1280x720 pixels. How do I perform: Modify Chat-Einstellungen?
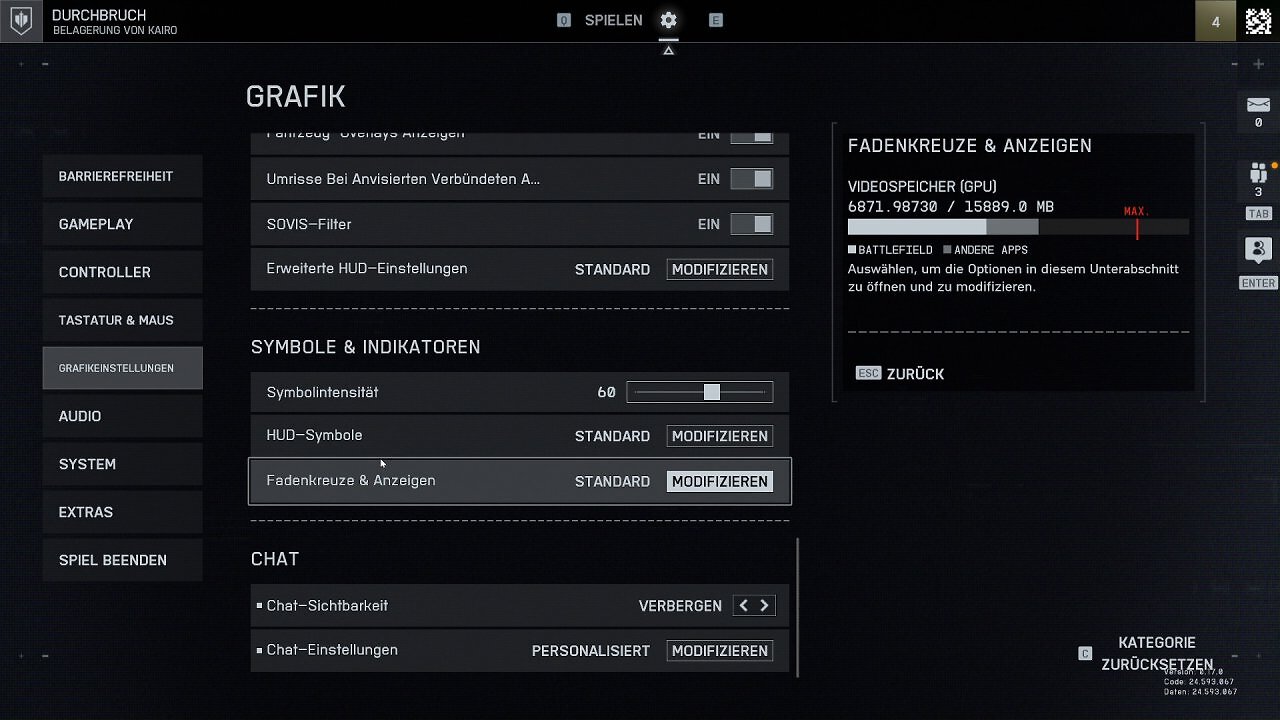coord(720,650)
